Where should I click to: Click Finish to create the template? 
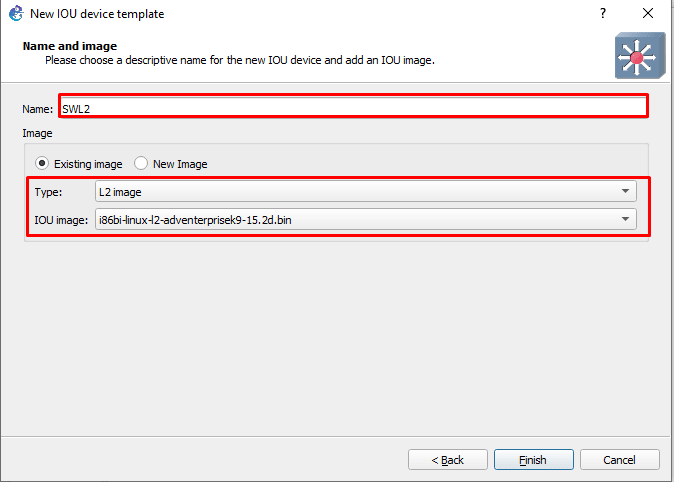(x=533, y=460)
